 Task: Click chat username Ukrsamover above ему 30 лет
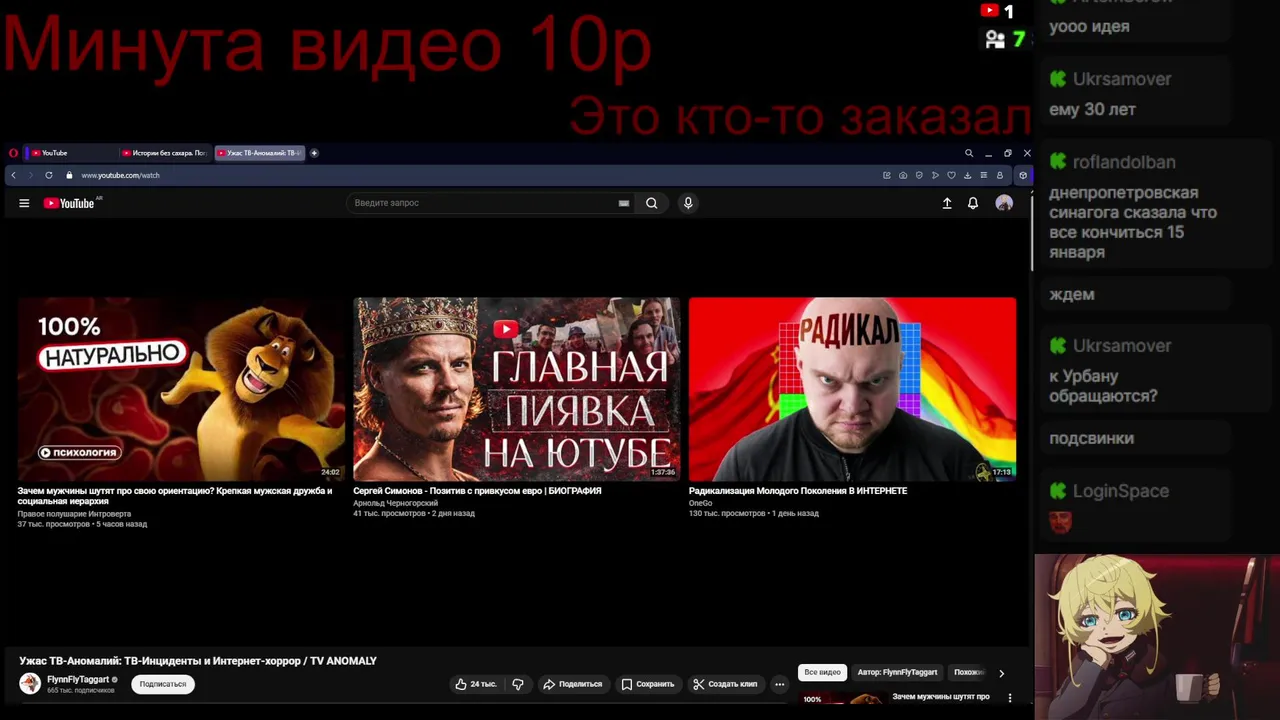tap(1122, 79)
